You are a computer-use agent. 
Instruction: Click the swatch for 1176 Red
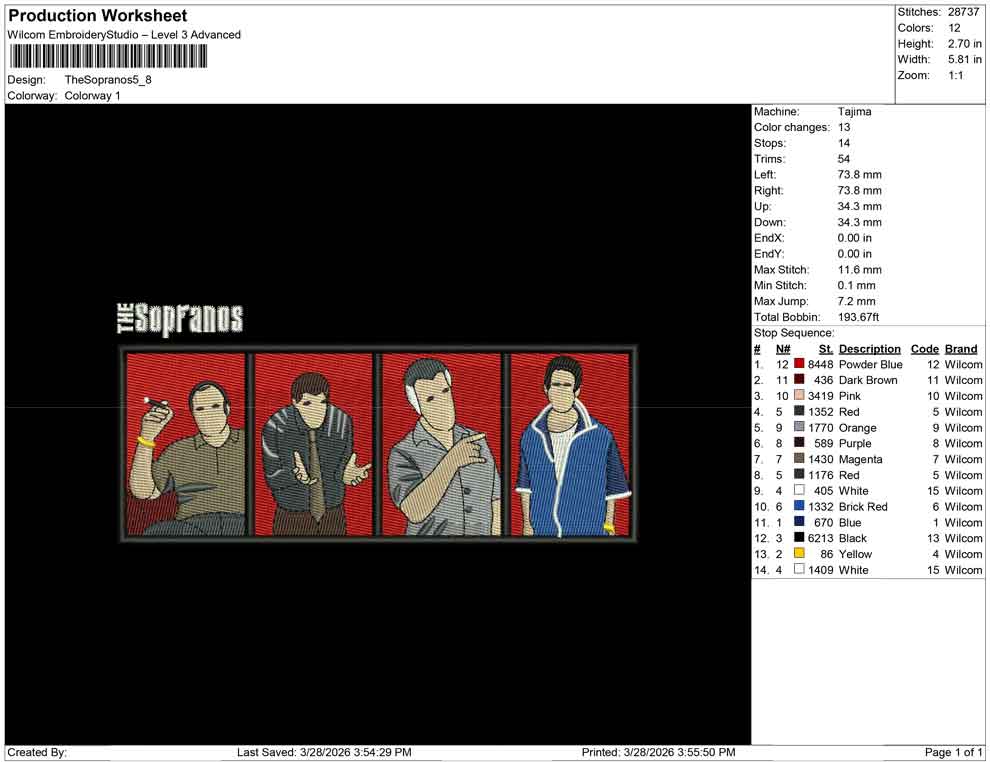pos(799,474)
